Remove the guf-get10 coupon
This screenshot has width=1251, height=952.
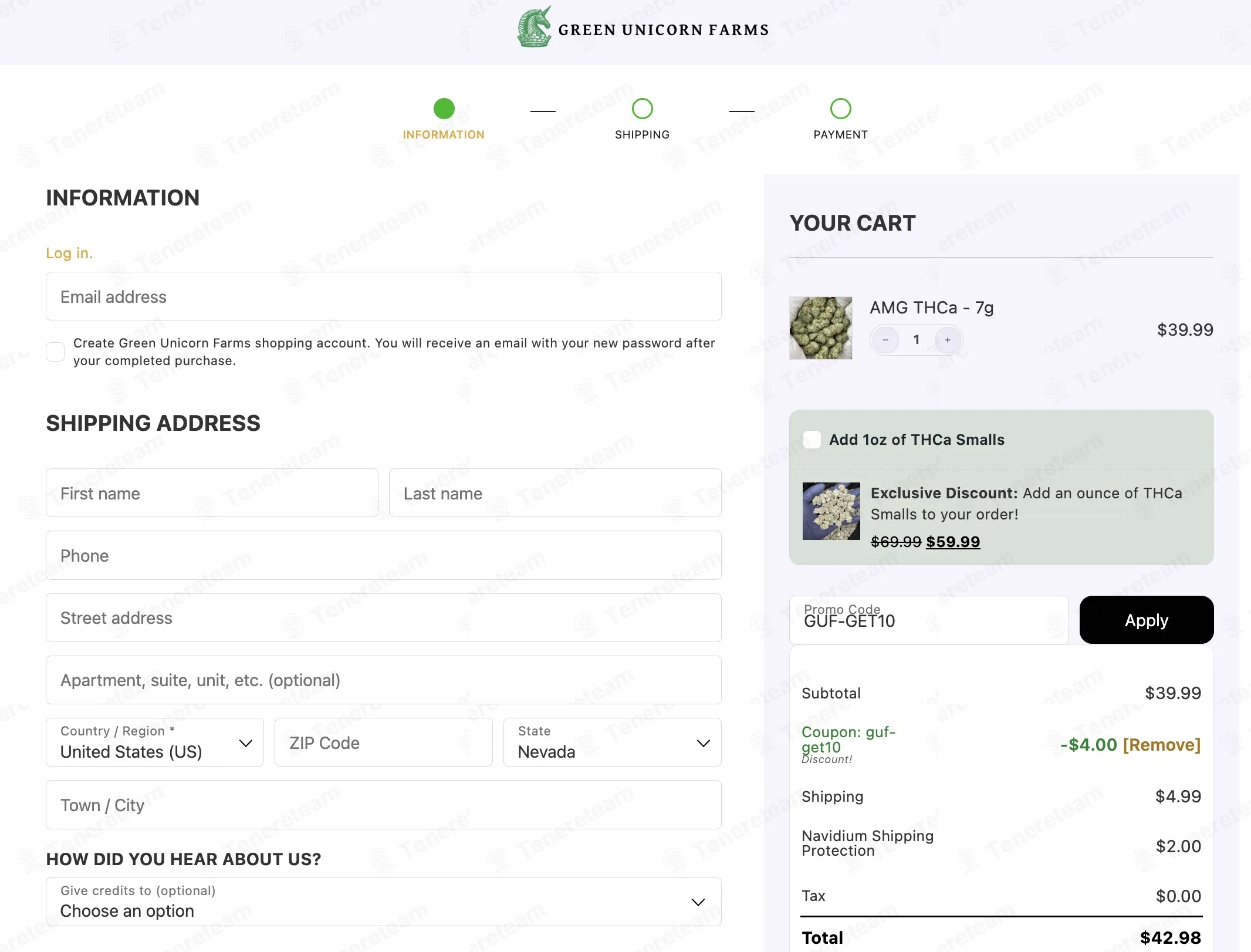pyautogui.click(x=1161, y=745)
